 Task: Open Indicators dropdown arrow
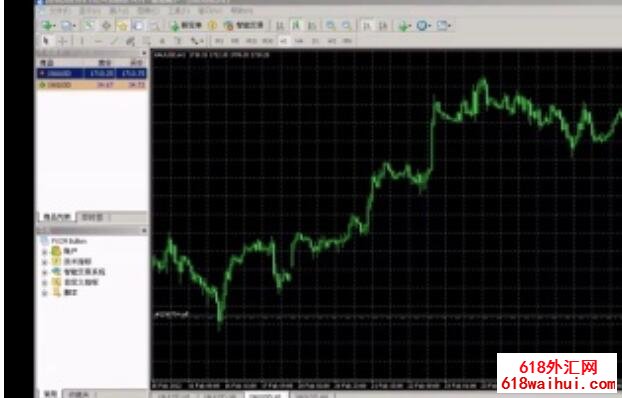click(x=411, y=26)
